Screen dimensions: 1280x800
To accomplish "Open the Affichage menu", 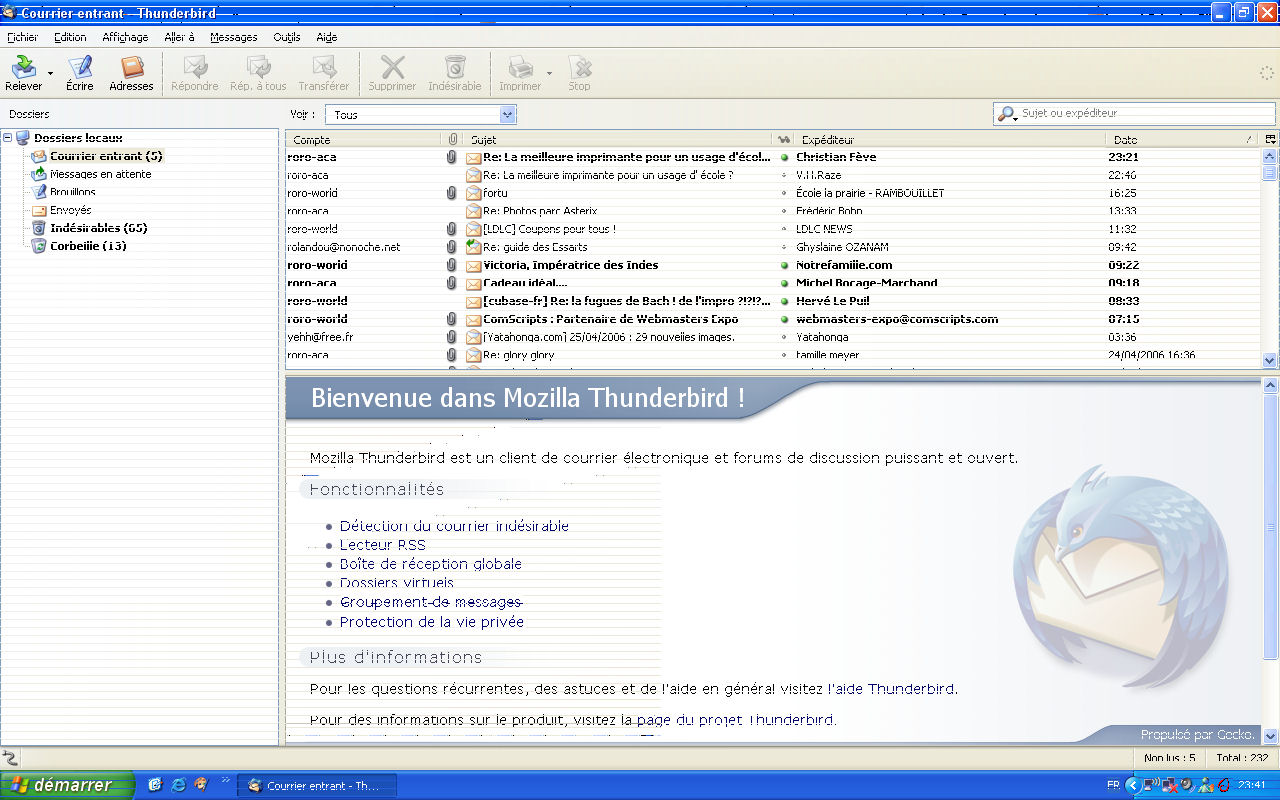I will [x=125, y=37].
